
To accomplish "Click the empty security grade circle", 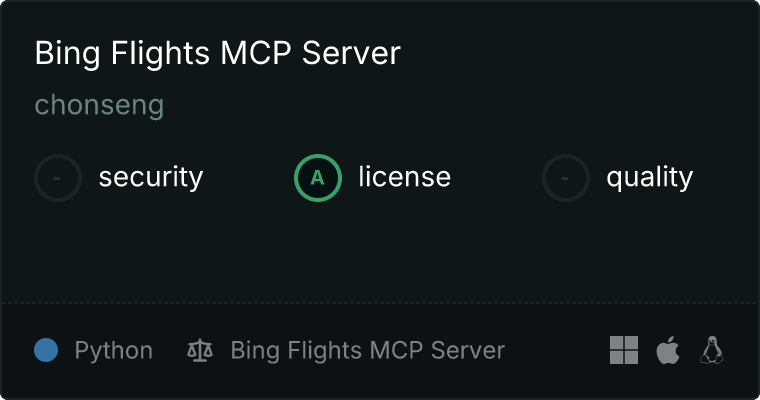I will [58, 178].
